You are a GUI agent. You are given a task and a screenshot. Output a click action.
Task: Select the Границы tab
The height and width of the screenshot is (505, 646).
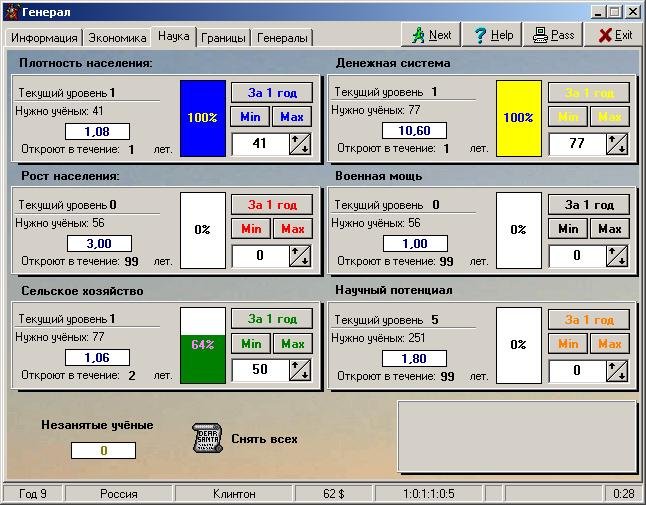pyautogui.click(x=223, y=38)
